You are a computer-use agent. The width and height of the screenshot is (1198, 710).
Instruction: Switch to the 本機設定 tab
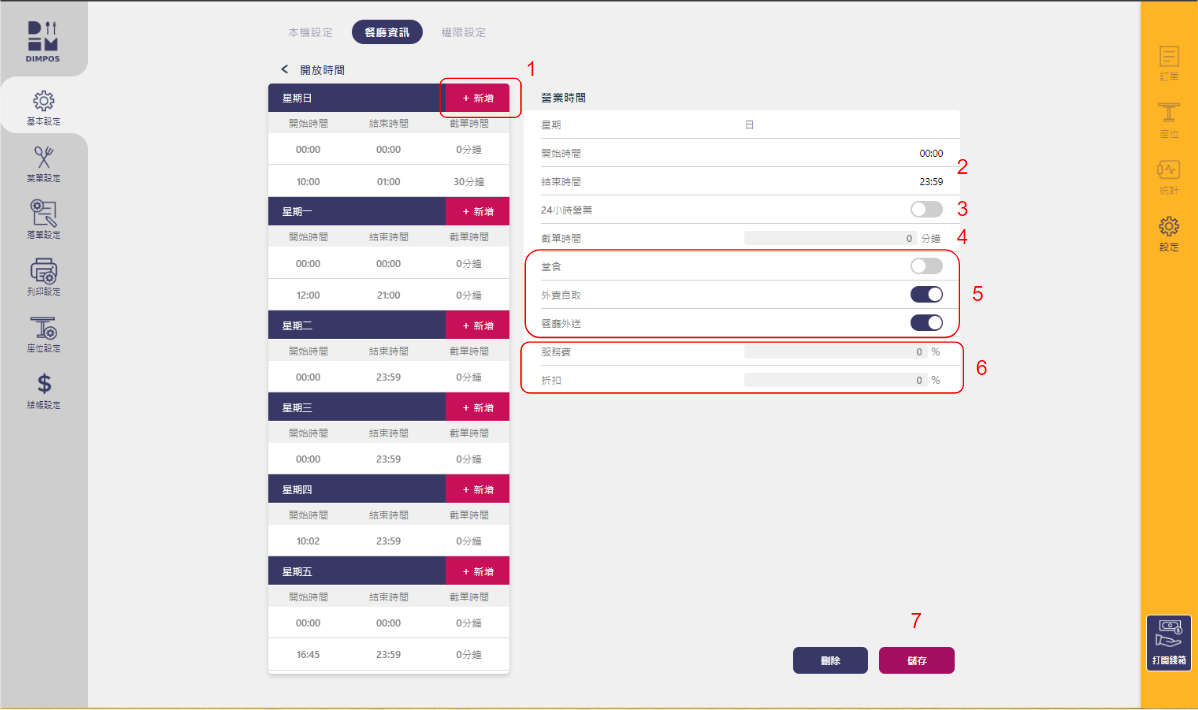[310, 32]
